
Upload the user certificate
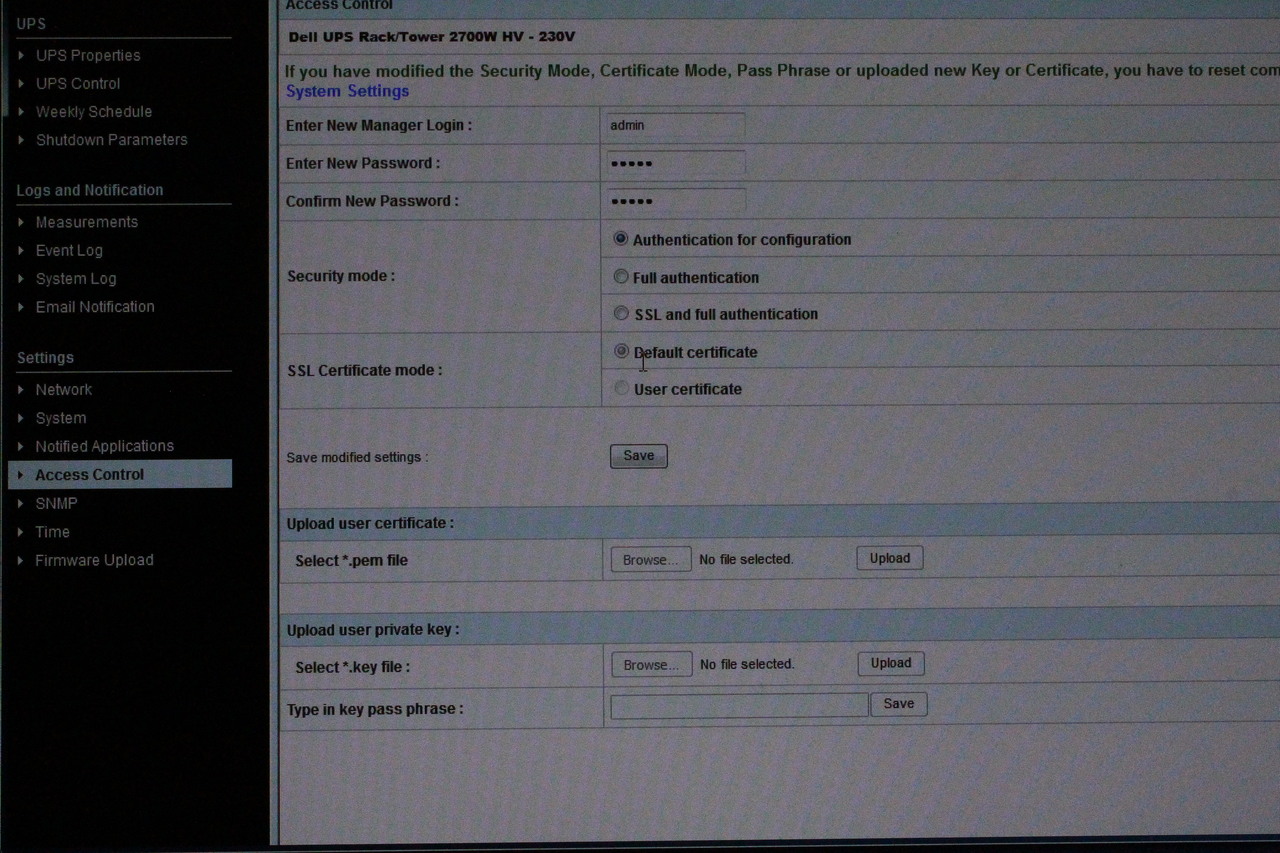click(890, 558)
